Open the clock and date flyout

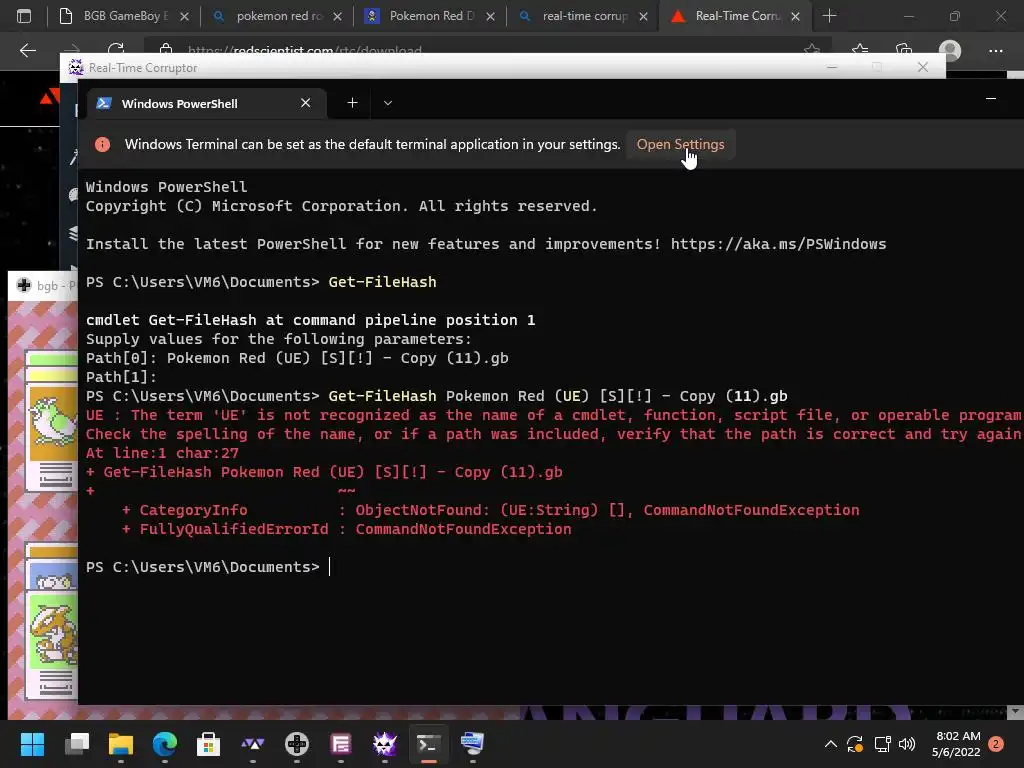tap(956, 744)
